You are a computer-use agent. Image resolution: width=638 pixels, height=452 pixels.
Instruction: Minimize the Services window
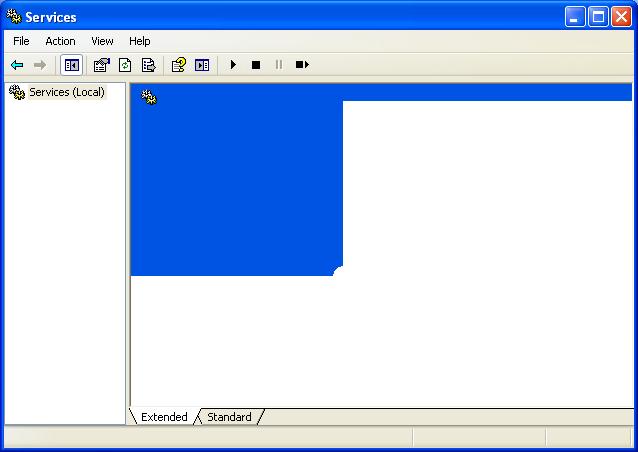(x=575, y=17)
